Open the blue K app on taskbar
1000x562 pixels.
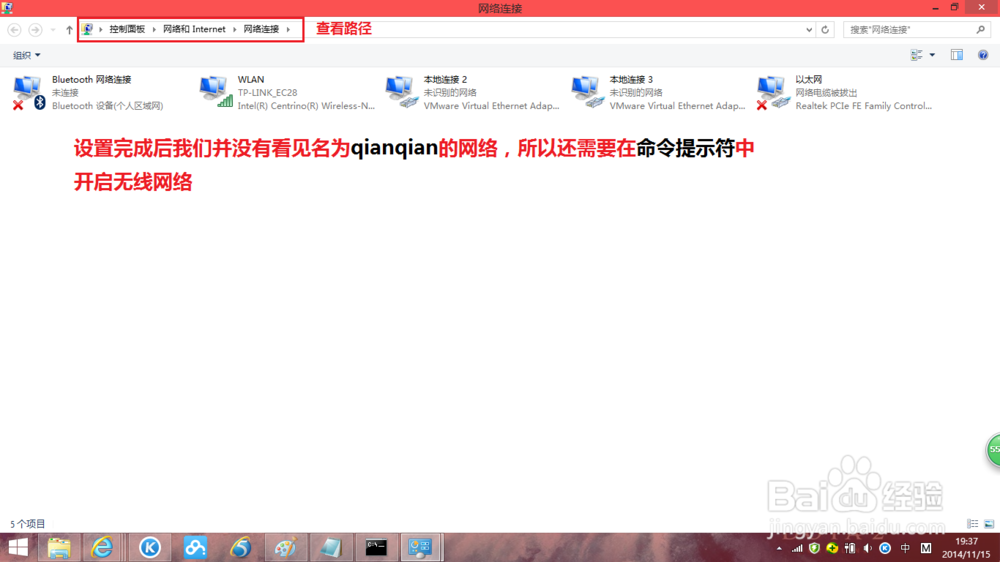click(x=150, y=547)
